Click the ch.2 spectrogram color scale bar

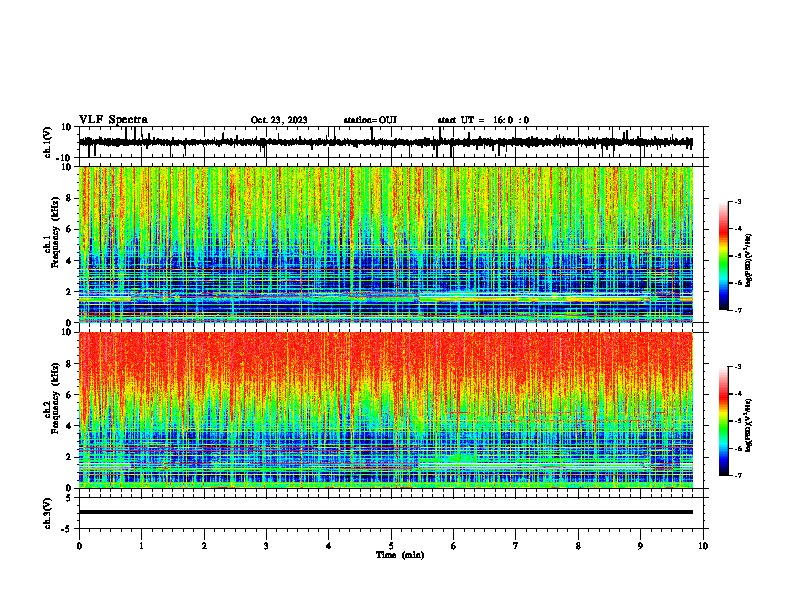(723, 421)
